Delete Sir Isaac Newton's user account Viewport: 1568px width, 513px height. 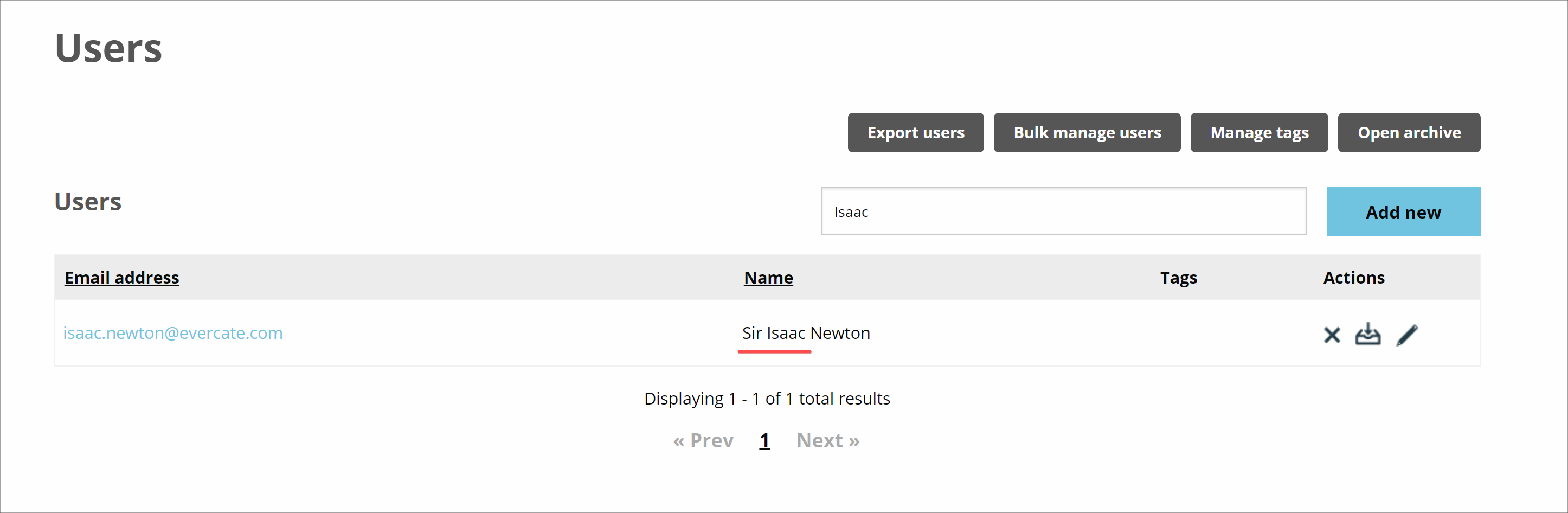click(x=1332, y=335)
